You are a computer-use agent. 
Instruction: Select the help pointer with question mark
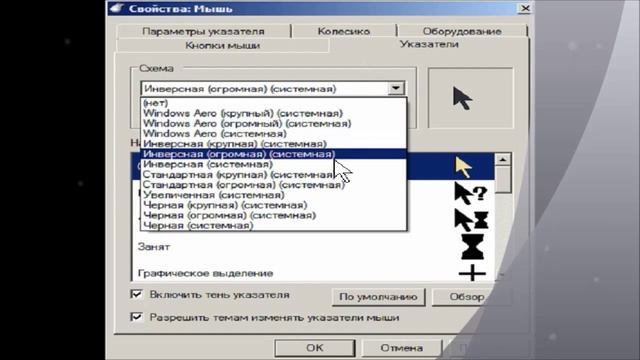click(x=471, y=193)
